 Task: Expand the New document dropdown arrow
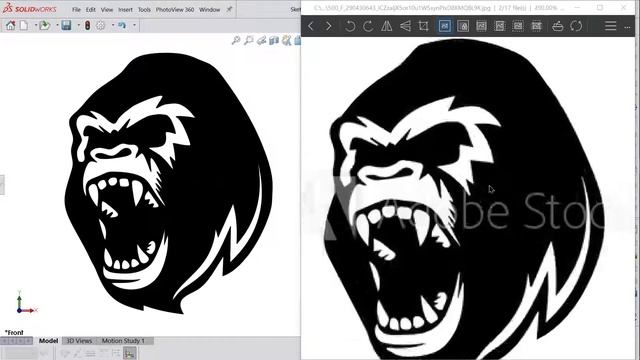pyautogui.click(x=36, y=25)
